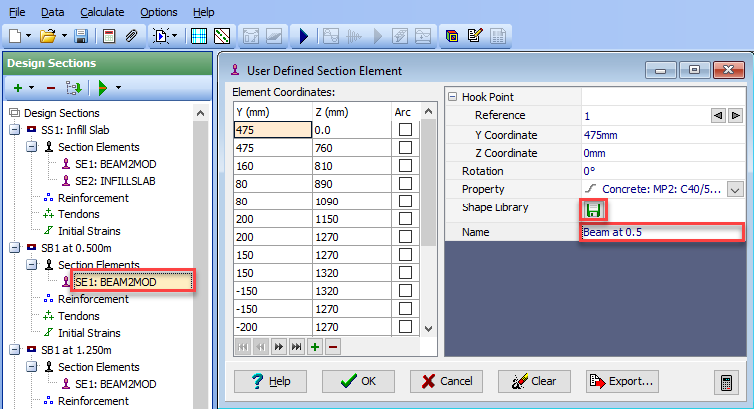
Task: Go to previous hook point reference
Action: pyautogui.click(x=718, y=116)
